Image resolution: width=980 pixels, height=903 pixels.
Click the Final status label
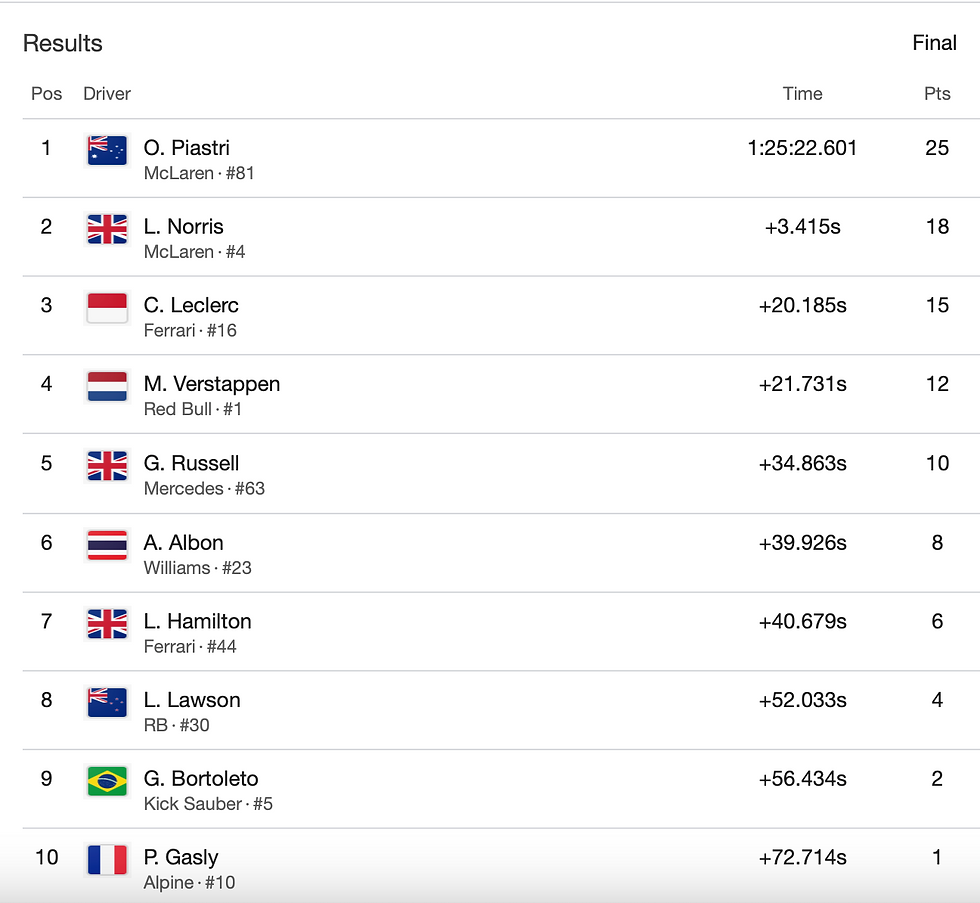[x=934, y=43]
